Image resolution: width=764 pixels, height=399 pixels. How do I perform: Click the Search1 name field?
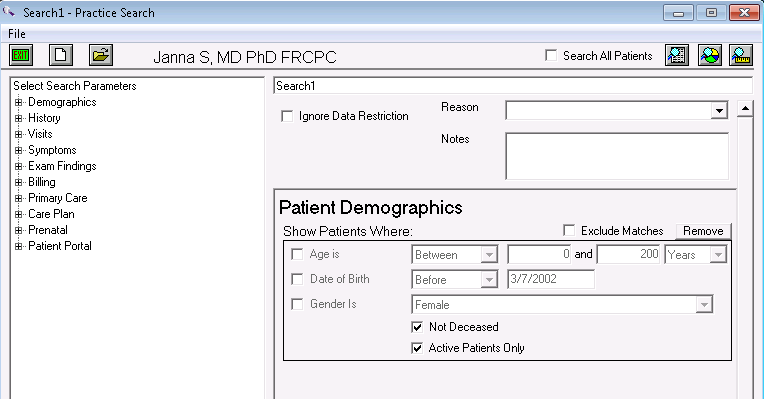[513, 86]
